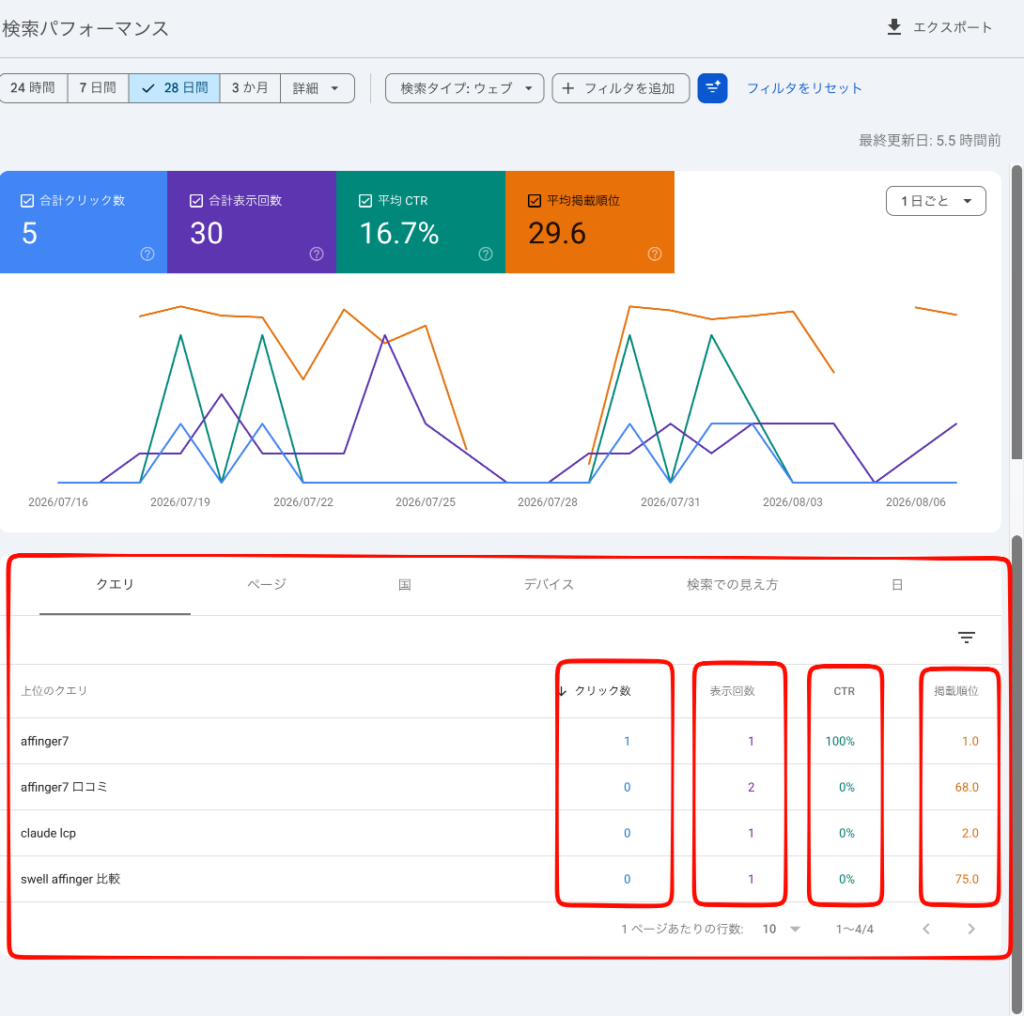Select the 7 日間 date range
Viewport: 1024px width, 1016px height.
[x=98, y=88]
